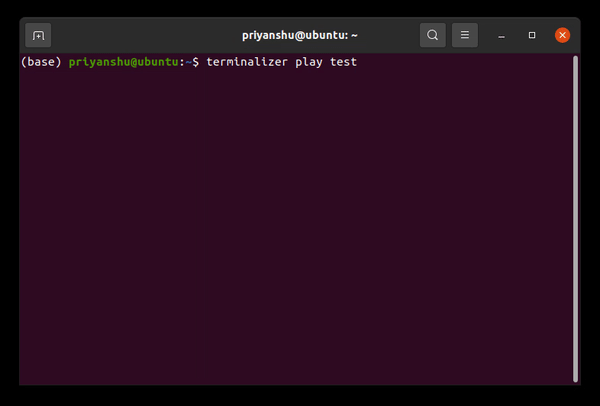Image resolution: width=600 pixels, height=406 pixels.
Task: Maximize the terminal window
Action: click(532, 35)
